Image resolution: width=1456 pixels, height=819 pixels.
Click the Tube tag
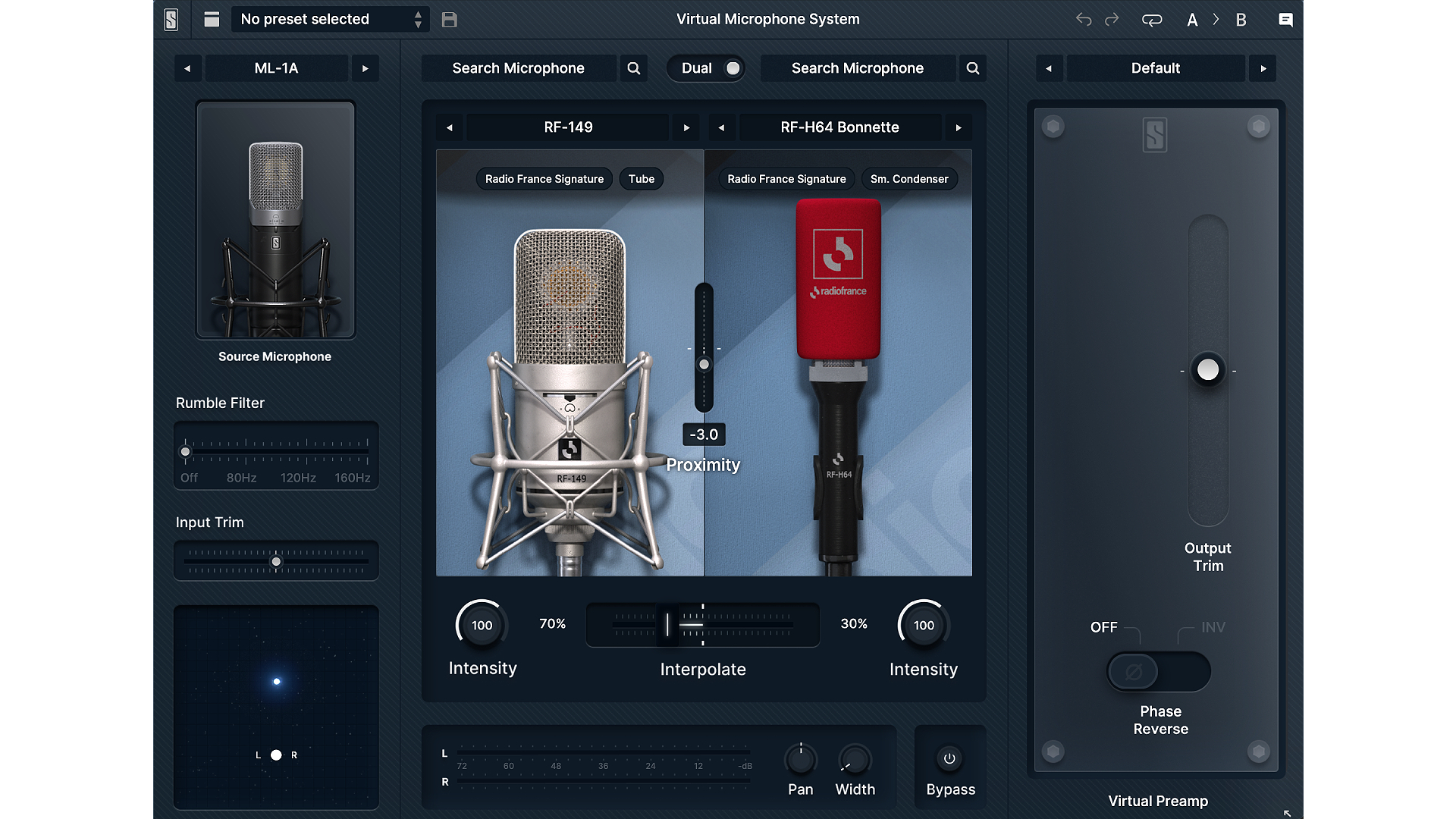coord(642,179)
